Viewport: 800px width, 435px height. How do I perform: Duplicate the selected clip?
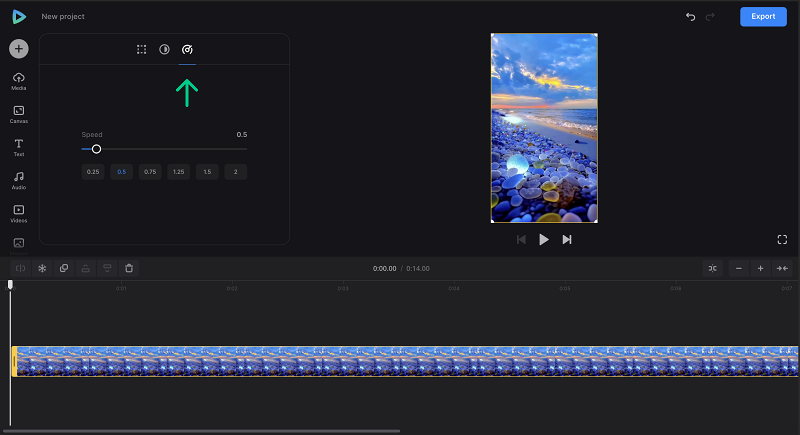point(64,268)
